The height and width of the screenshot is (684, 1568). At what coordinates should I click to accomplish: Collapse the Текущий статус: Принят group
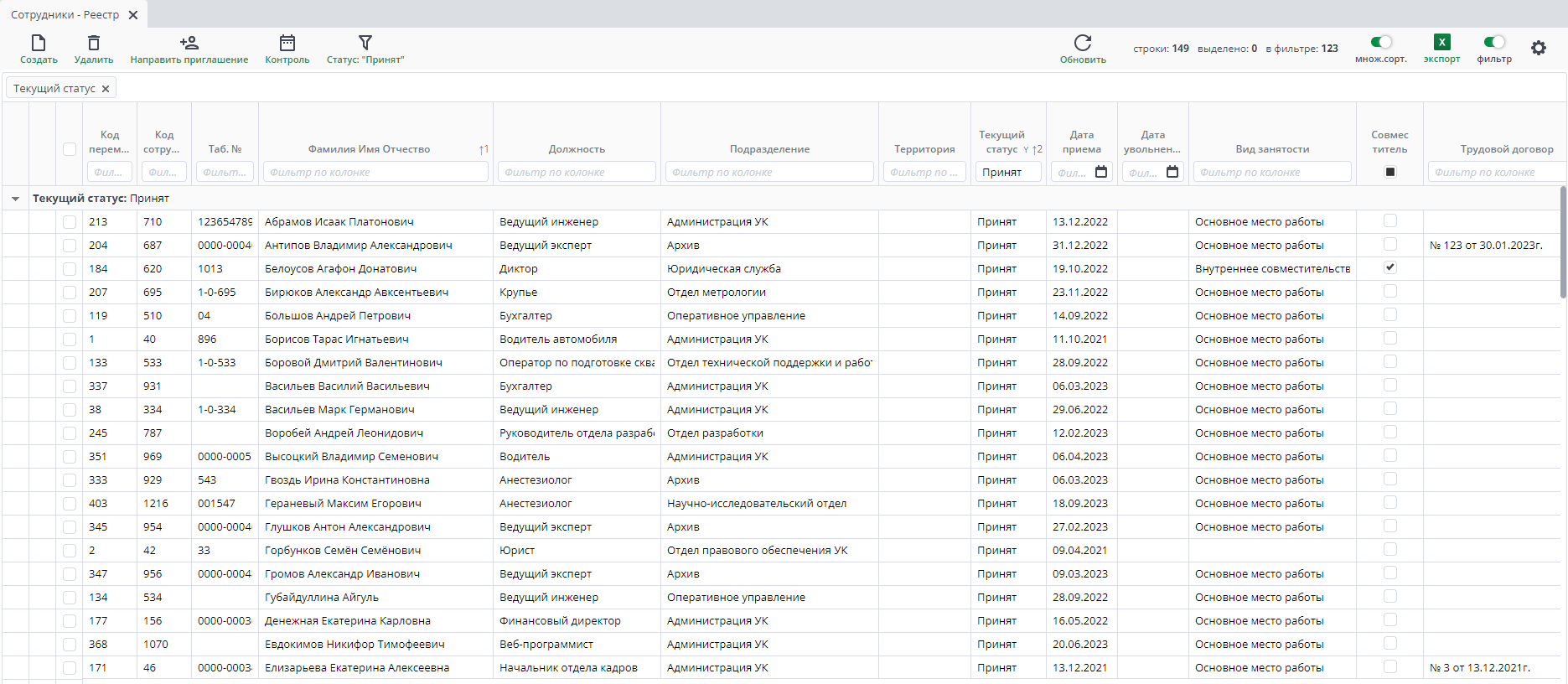tap(15, 199)
